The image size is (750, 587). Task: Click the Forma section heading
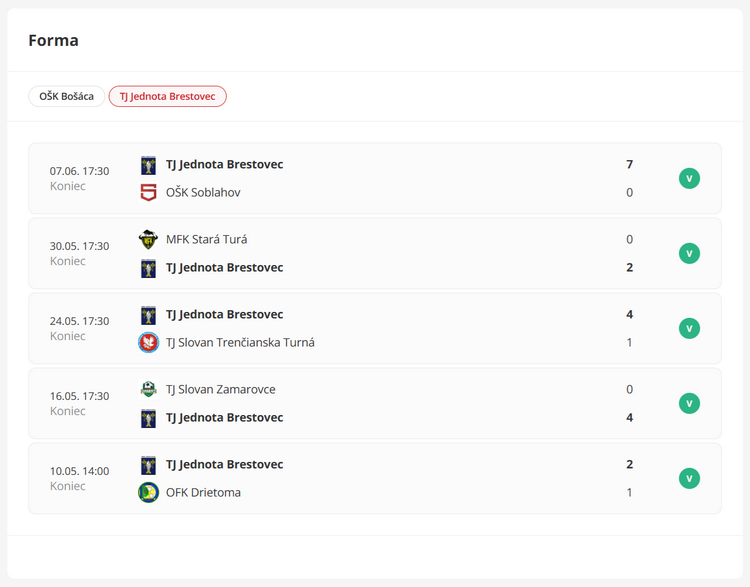pos(54,41)
